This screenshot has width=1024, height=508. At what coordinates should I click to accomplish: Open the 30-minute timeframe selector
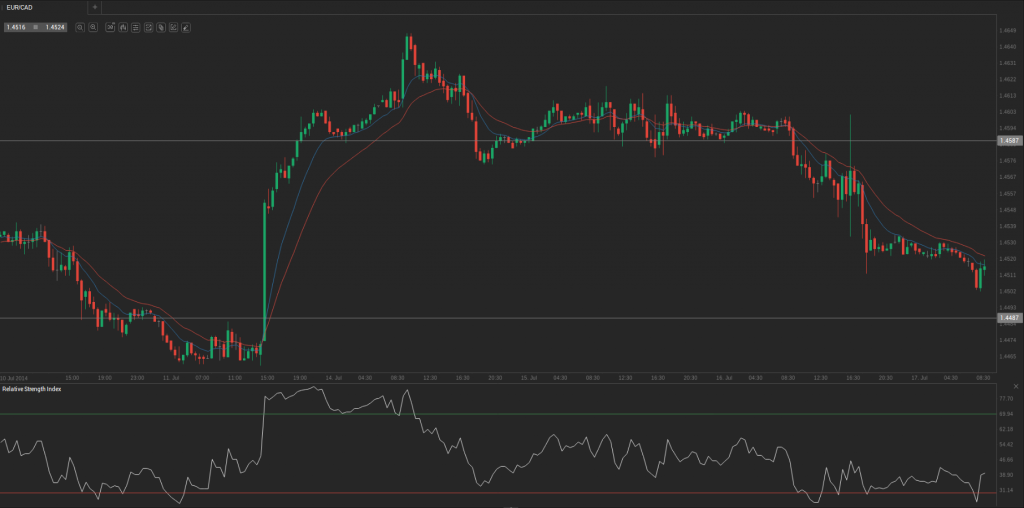coord(110,27)
